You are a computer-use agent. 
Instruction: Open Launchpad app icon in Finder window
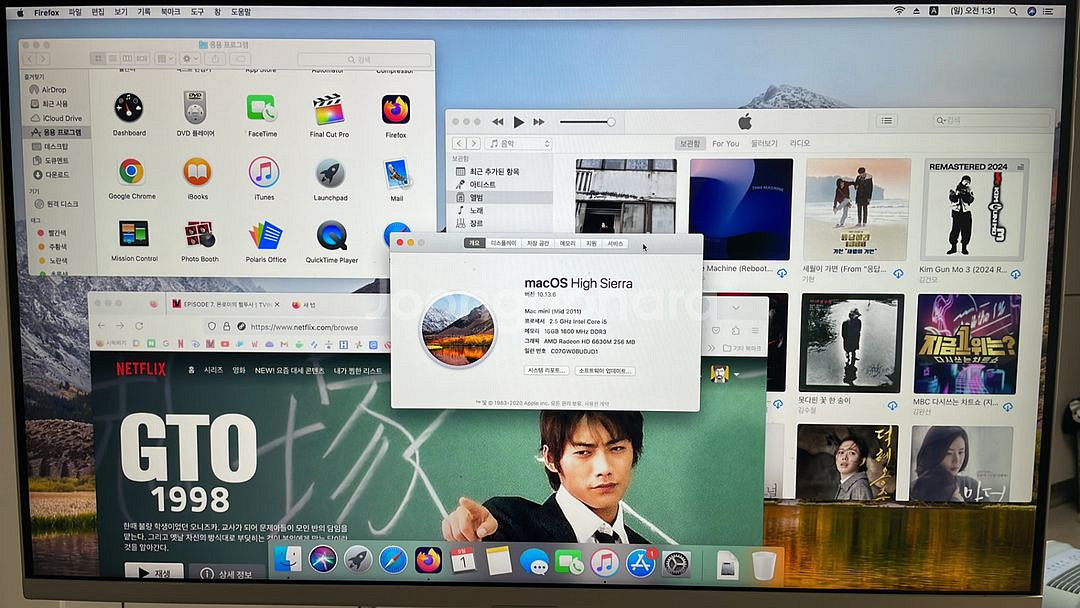pyautogui.click(x=330, y=174)
